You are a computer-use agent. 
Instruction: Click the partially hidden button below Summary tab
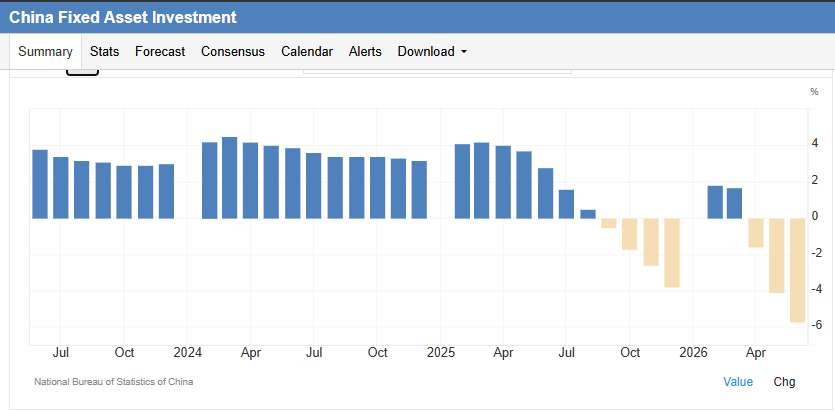[82, 72]
